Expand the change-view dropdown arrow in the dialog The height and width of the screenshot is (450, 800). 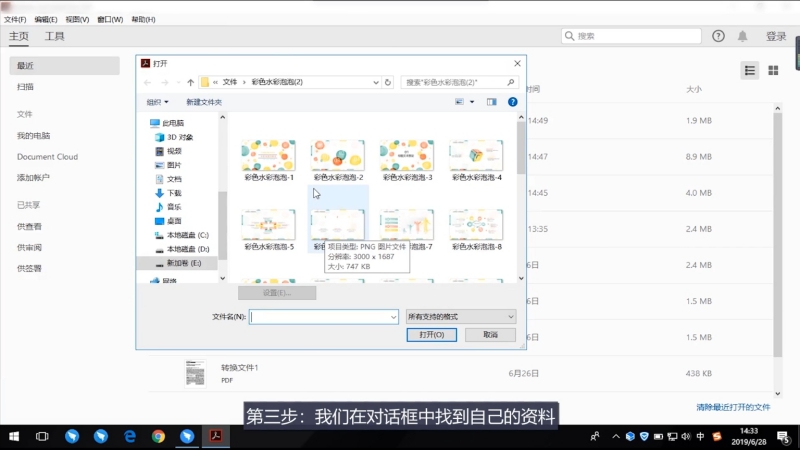point(472,102)
